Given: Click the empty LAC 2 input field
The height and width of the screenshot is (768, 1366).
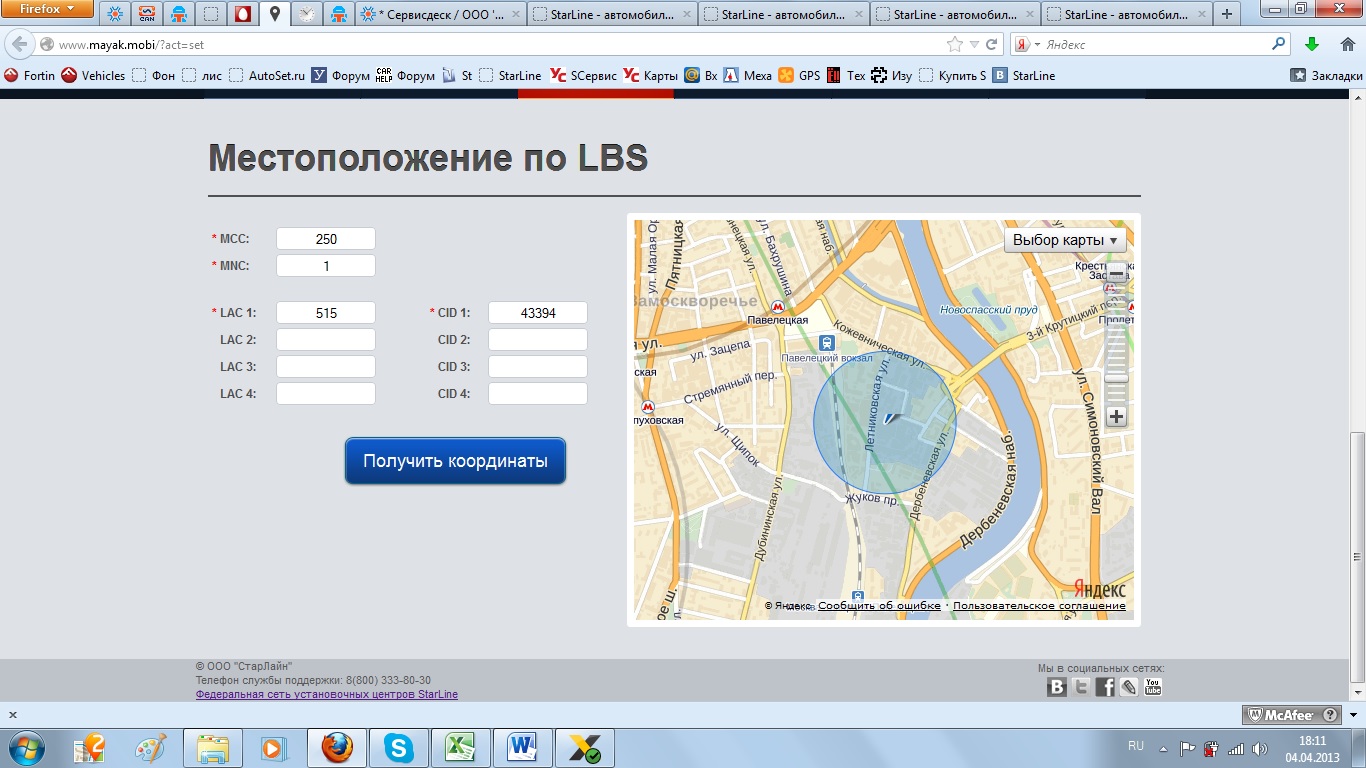Looking at the screenshot, I should tap(326, 340).
